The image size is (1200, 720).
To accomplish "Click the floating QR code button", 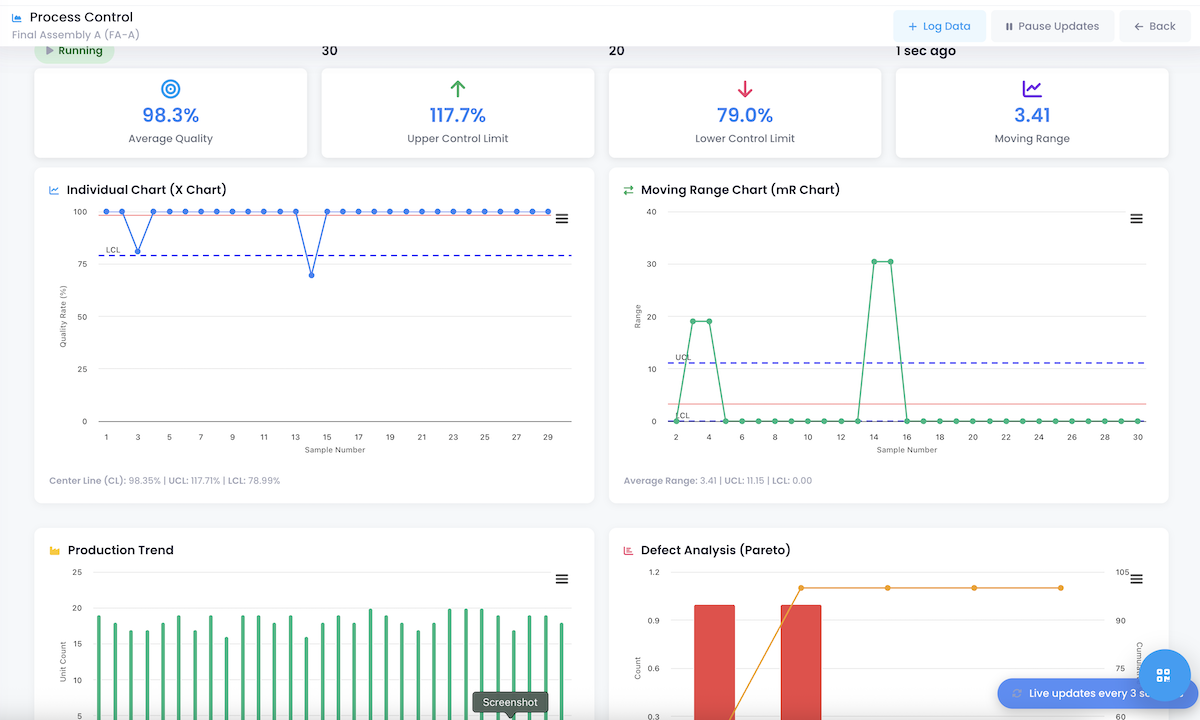I will (1161, 677).
